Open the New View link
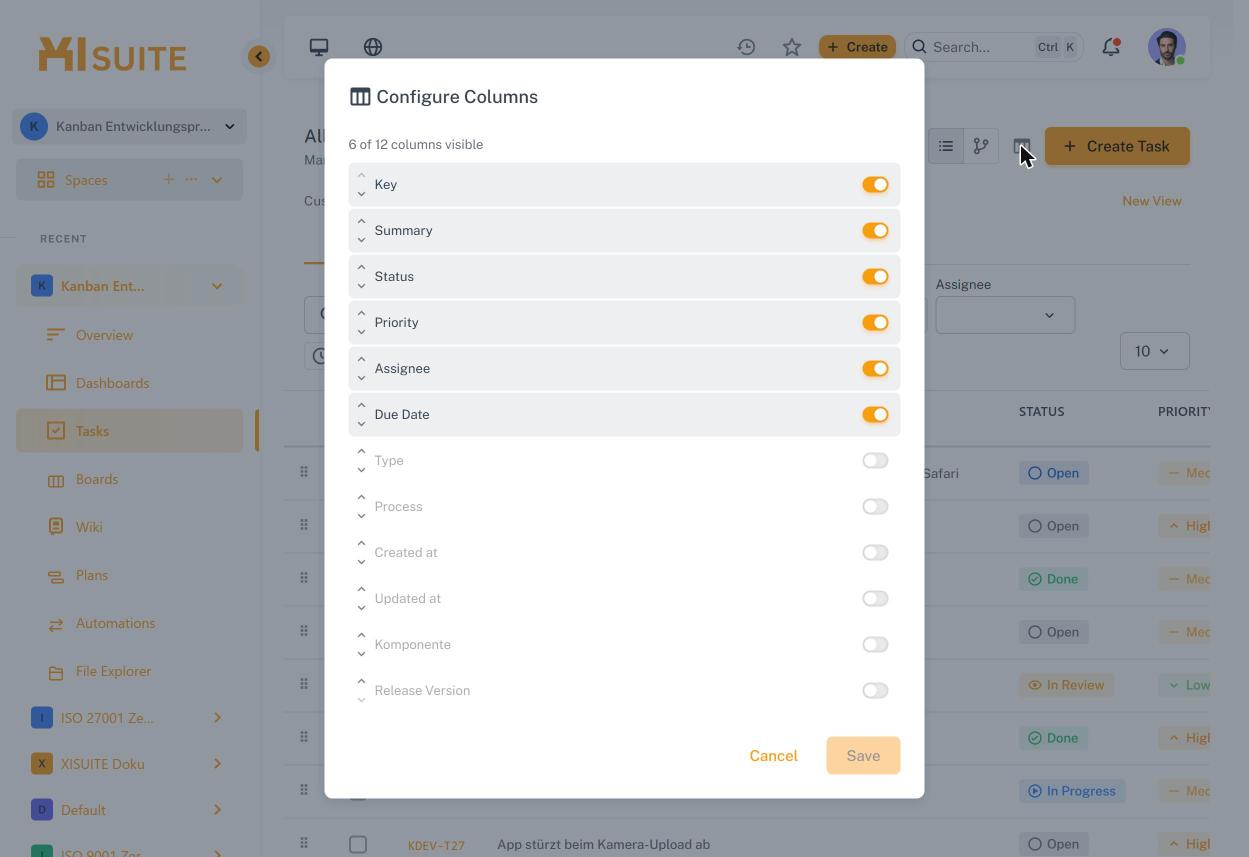This screenshot has height=857, width=1249. tap(1152, 201)
